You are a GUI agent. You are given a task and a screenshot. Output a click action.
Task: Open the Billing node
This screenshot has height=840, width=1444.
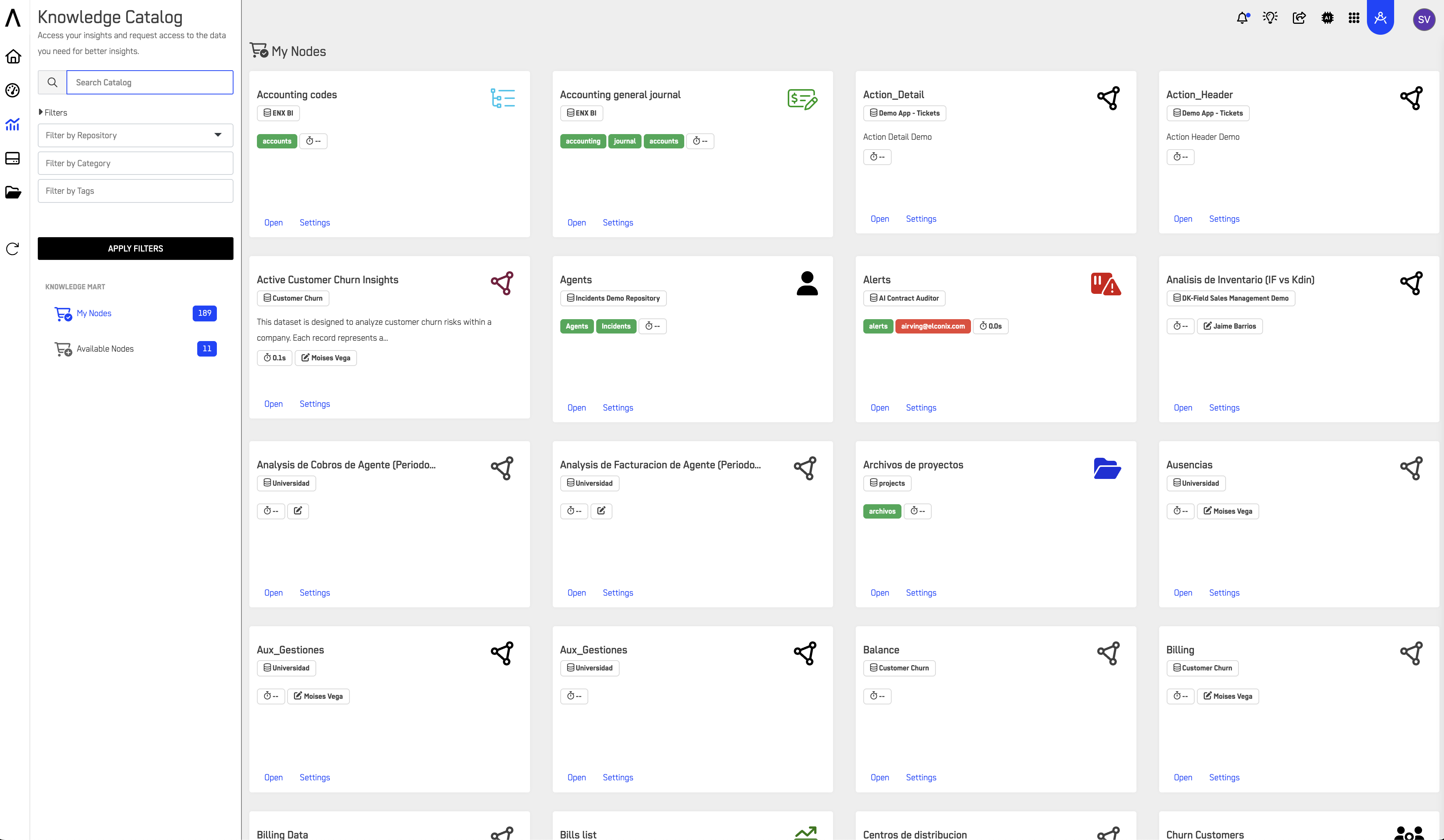pos(1183,778)
